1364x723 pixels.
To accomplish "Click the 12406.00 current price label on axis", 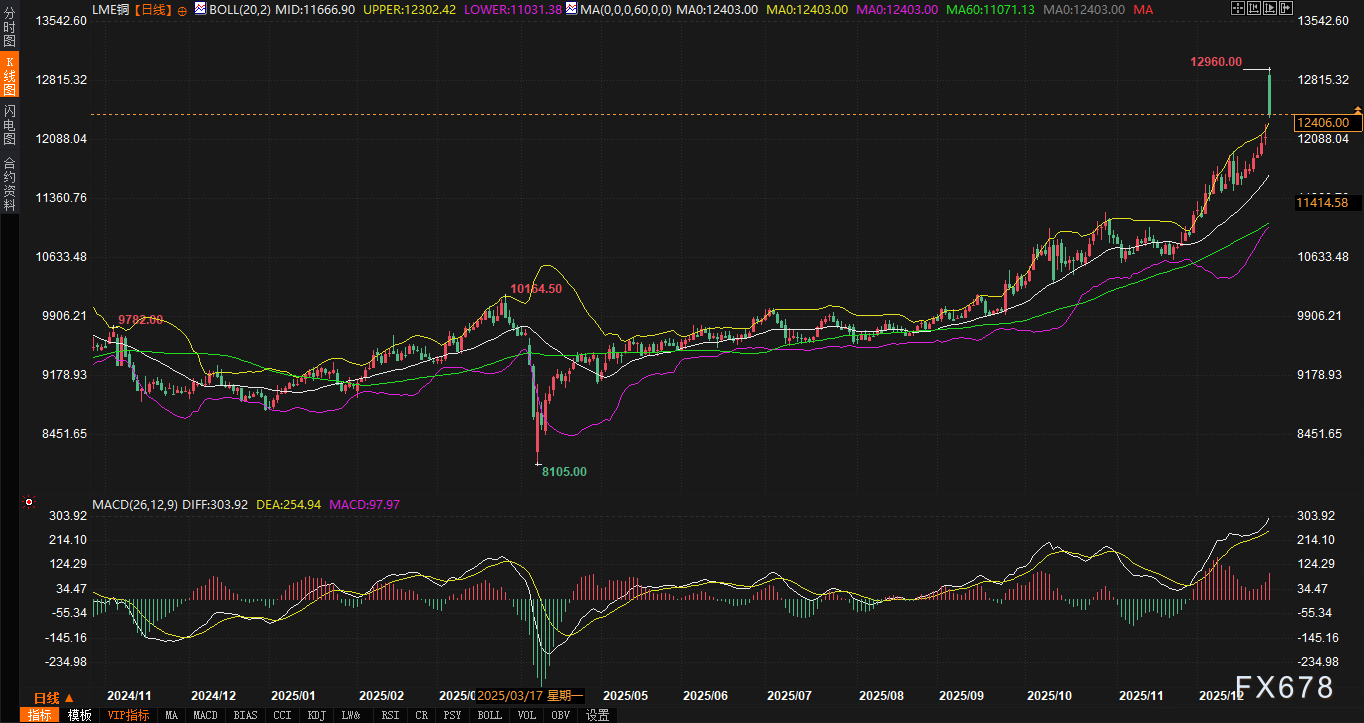I will pos(1322,123).
